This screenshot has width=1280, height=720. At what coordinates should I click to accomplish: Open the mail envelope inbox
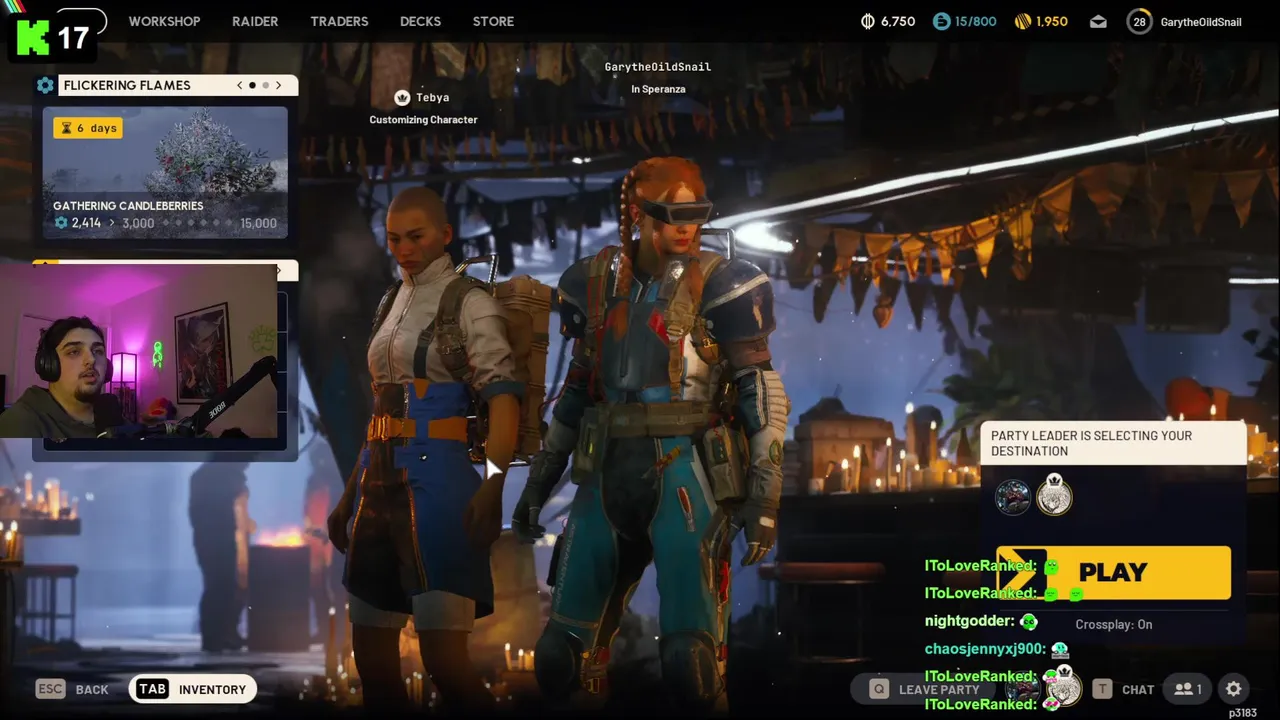coord(1098,22)
